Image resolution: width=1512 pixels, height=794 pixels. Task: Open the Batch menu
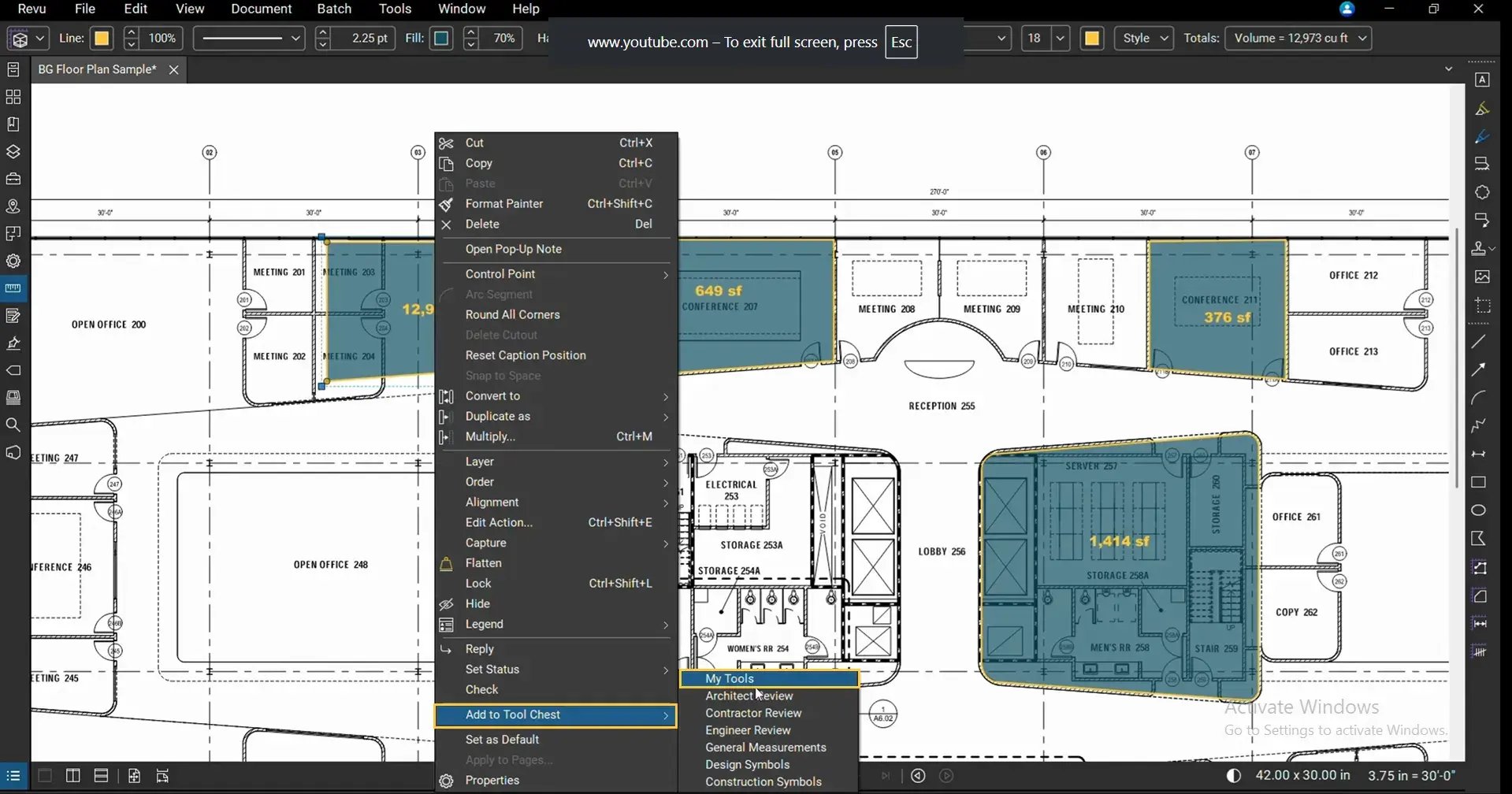334,9
